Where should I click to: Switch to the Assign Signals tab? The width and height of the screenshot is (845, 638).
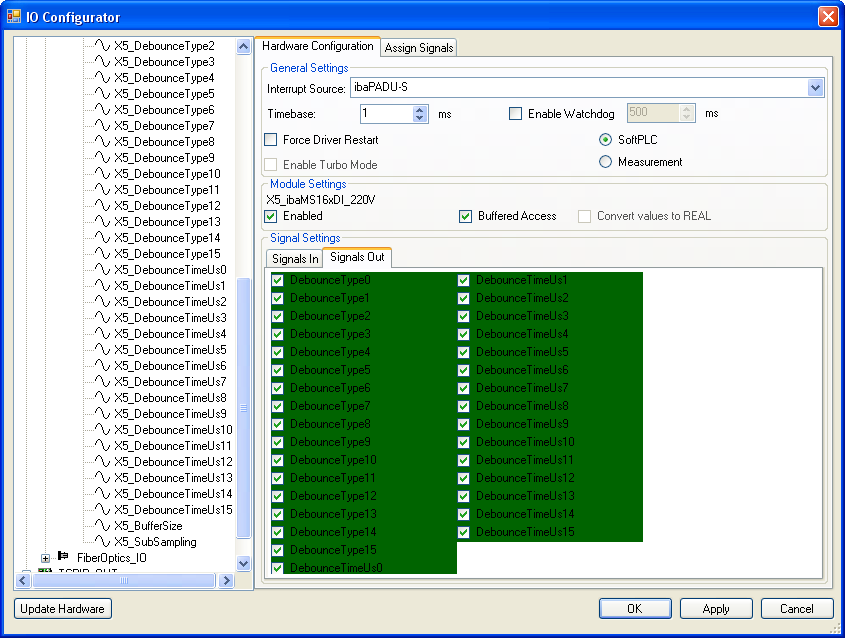[x=419, y=48]
